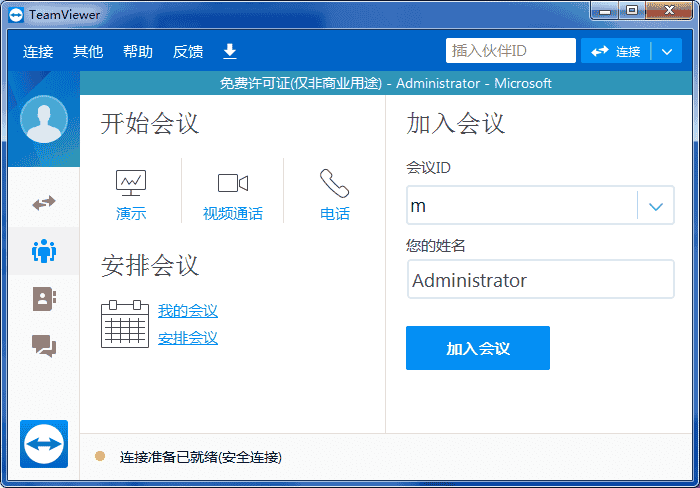The height and width of the screenshot is (488, 700).
Task: Click the user profile avatar icon
Action: point(44,119)
